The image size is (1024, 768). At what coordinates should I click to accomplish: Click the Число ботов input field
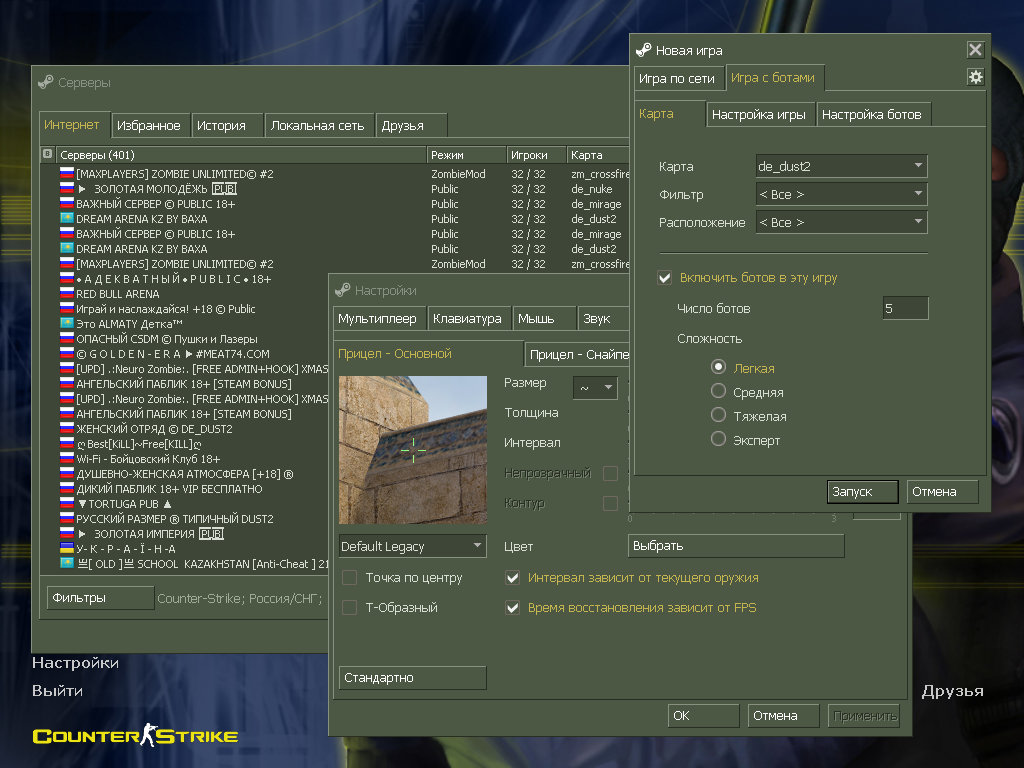tap(904, 308)
